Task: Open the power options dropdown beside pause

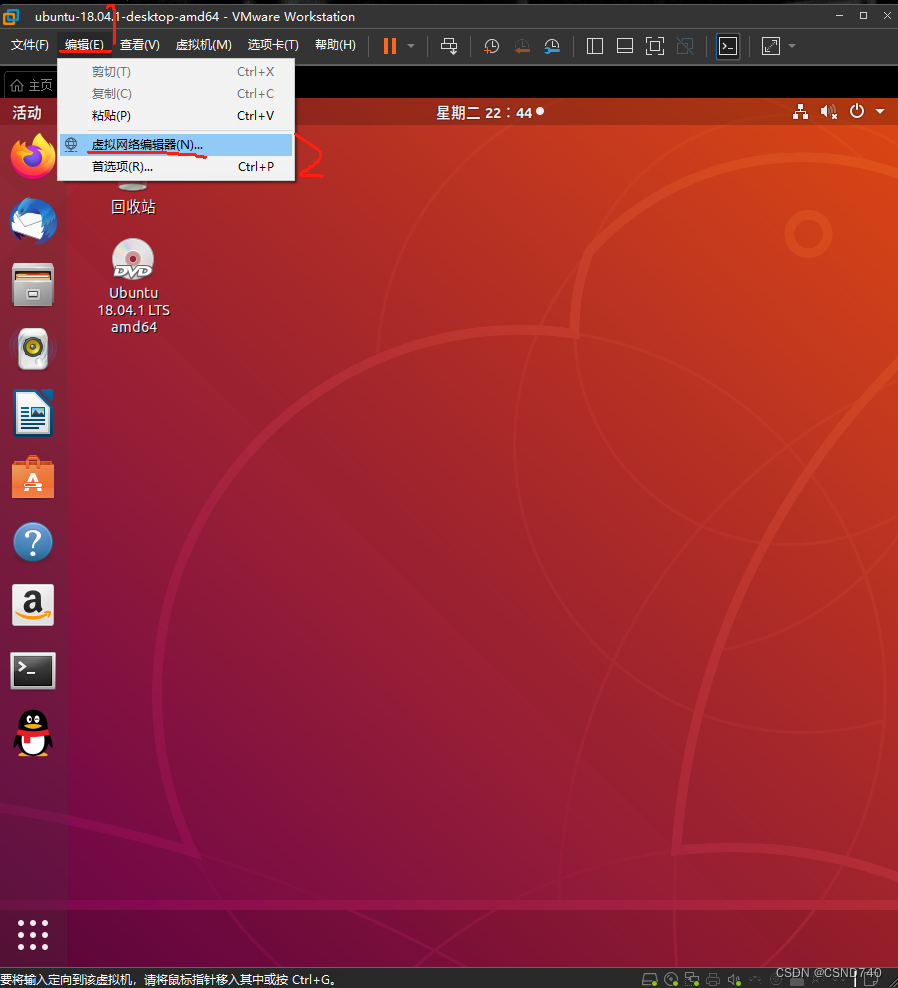Action: point(411,46)
